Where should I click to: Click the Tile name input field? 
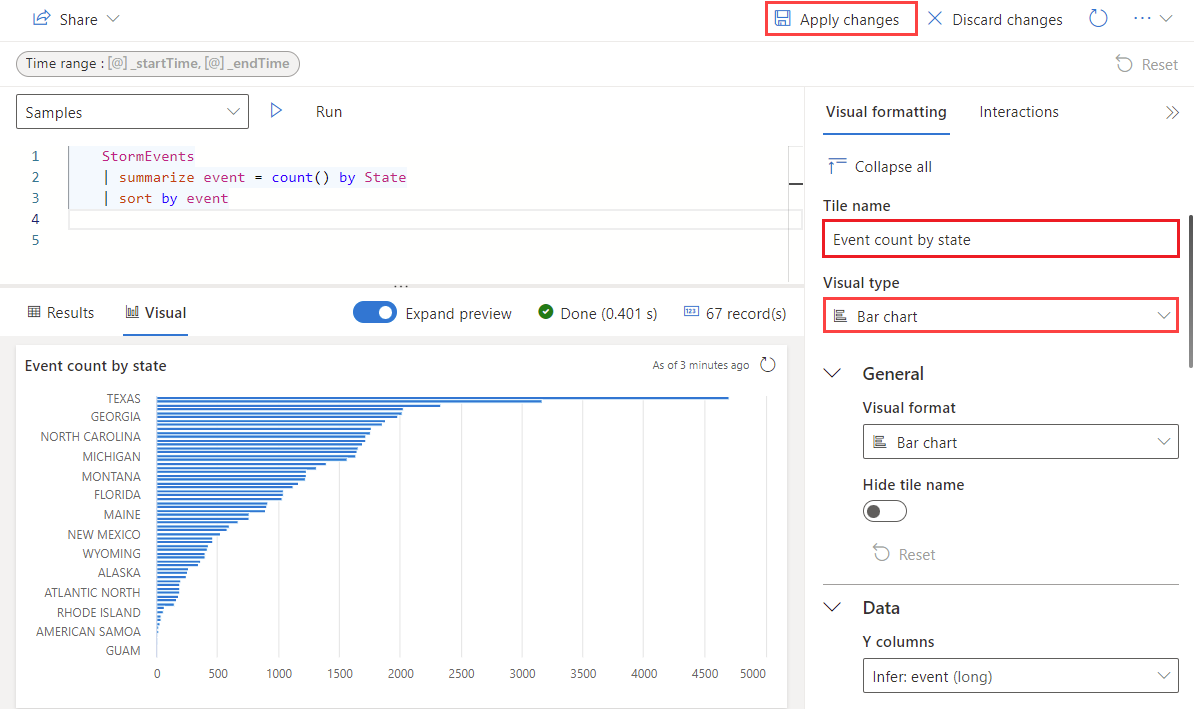point(1001,240)
